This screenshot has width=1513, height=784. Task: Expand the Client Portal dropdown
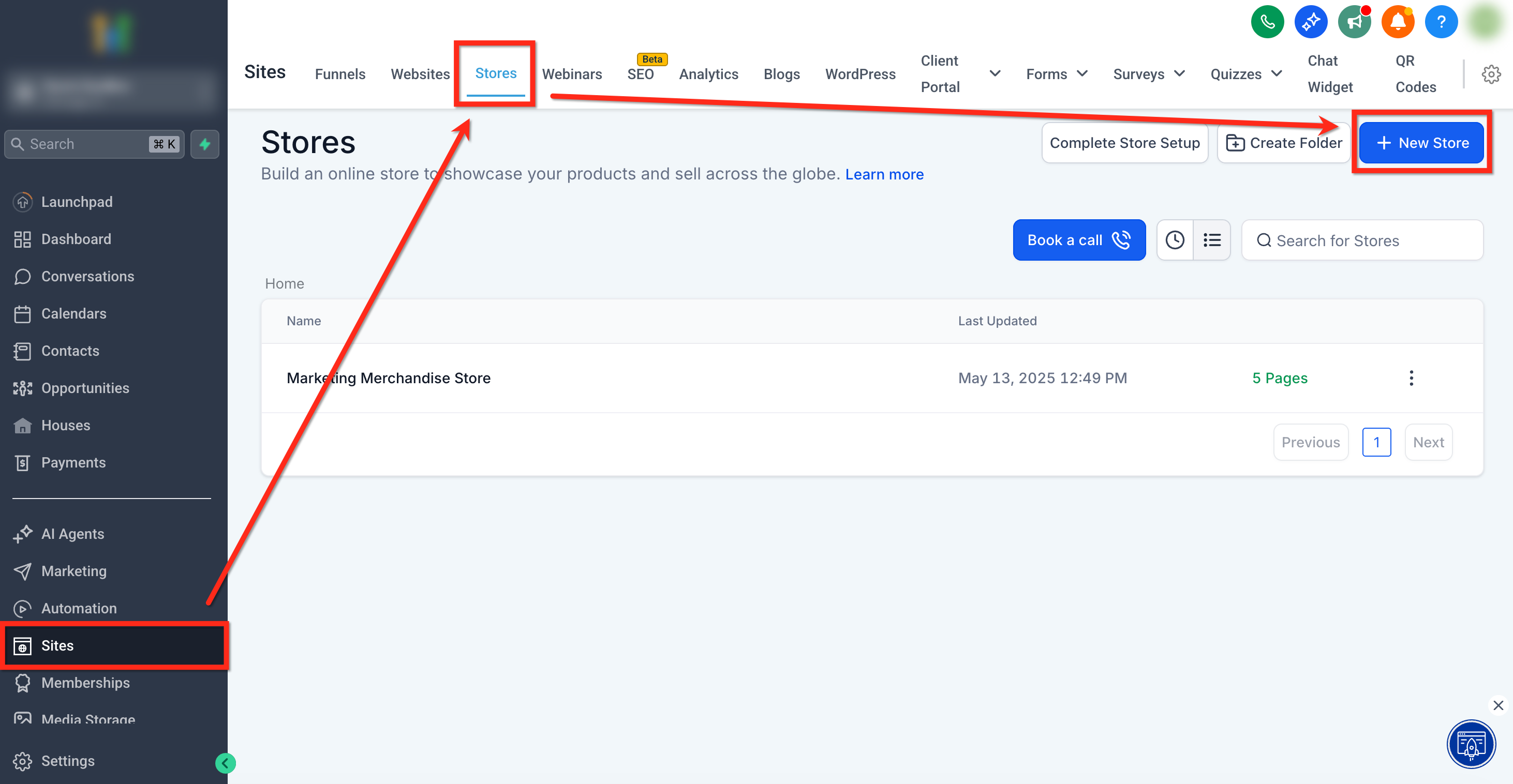pos(995,74)
